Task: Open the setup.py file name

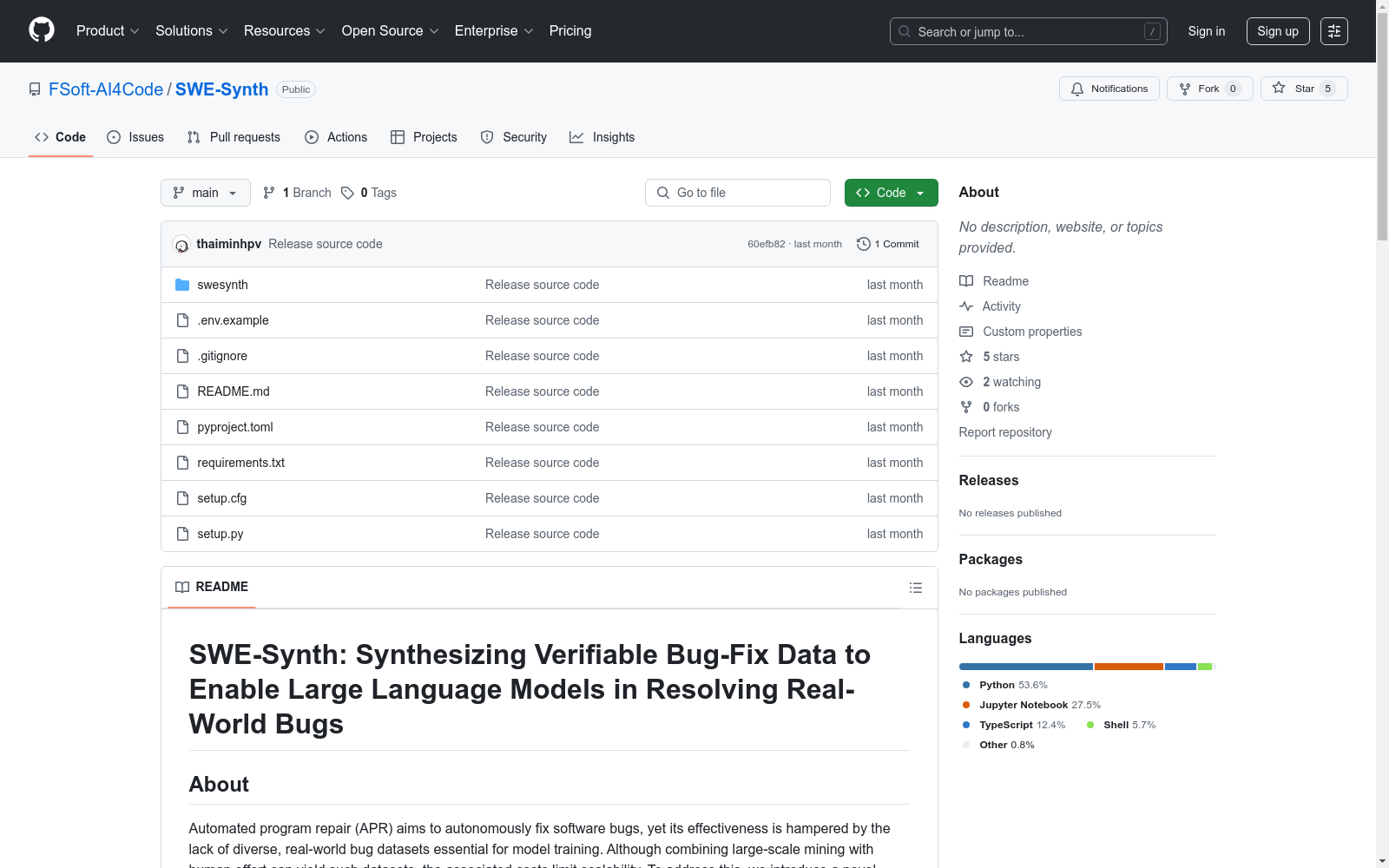Action: click(x=221, y=534)
